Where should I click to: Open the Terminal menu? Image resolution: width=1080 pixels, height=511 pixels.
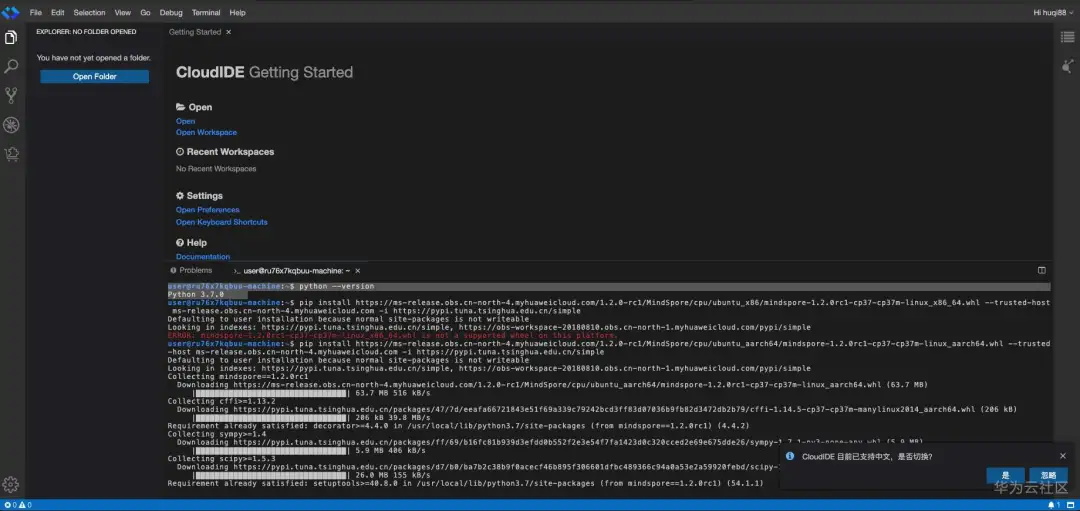(206, 13)
